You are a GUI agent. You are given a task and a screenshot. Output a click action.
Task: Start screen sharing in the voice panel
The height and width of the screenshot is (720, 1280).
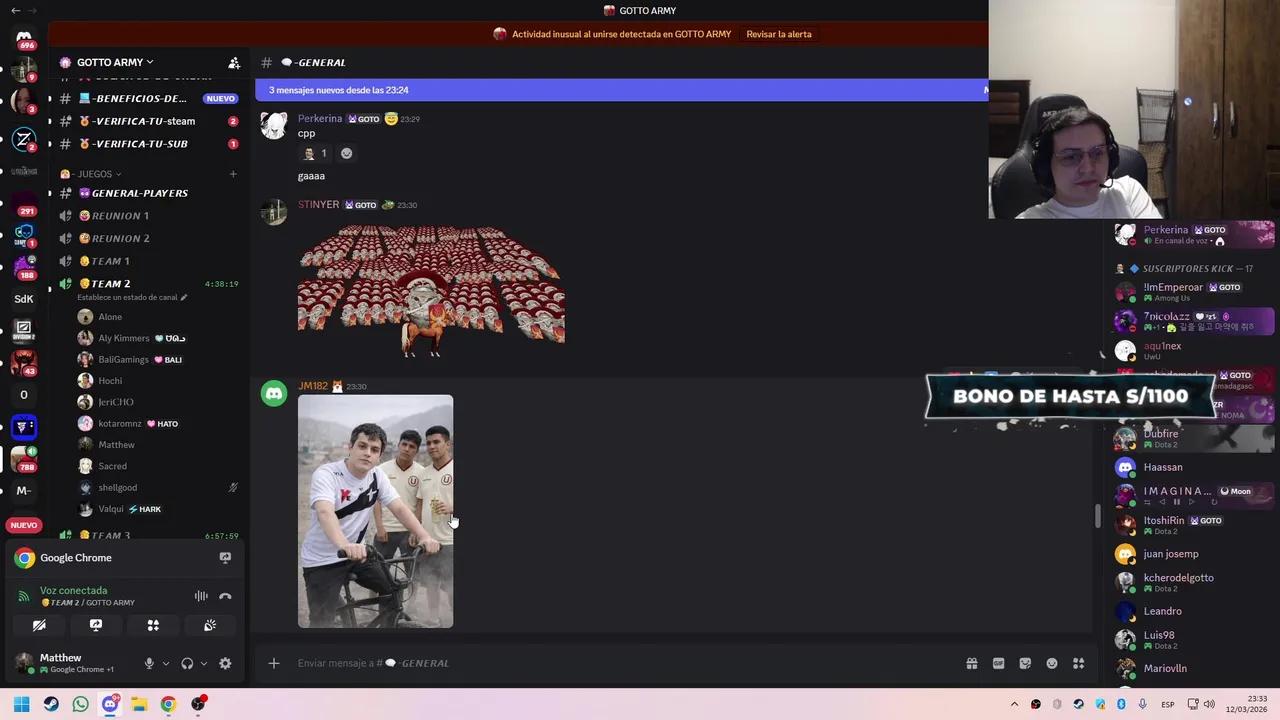pyautogui.click(x=95, y=625)
